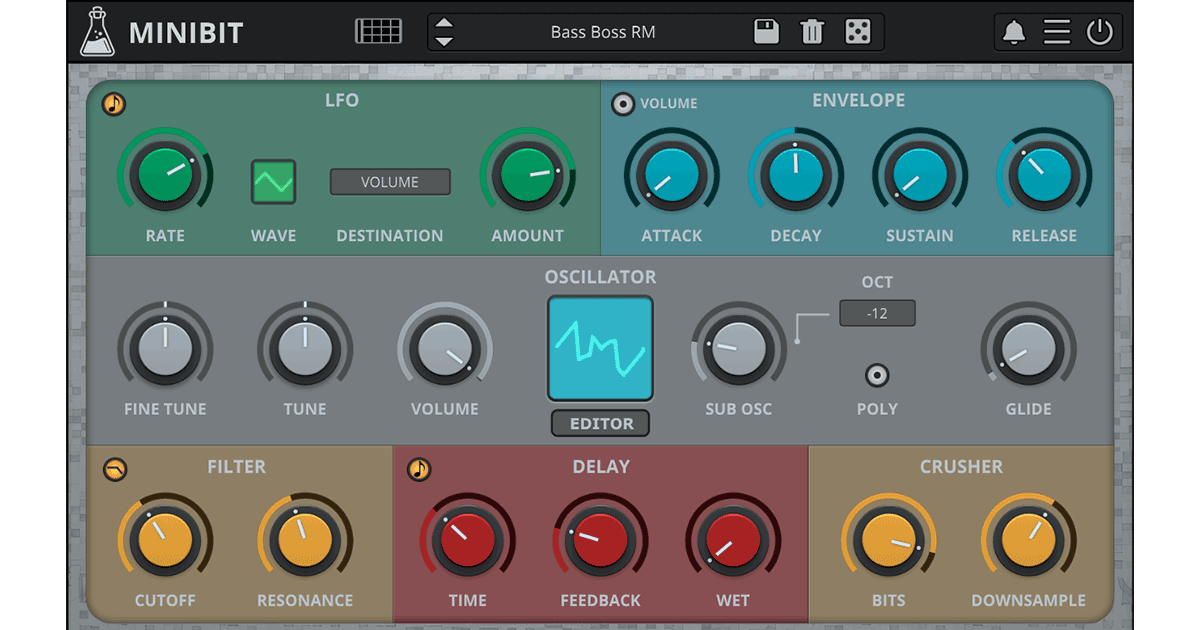Viewport: 1200px width, 630px height.
Task: Open the Bass Boss RM preset menu
Action: click(603, 32)
